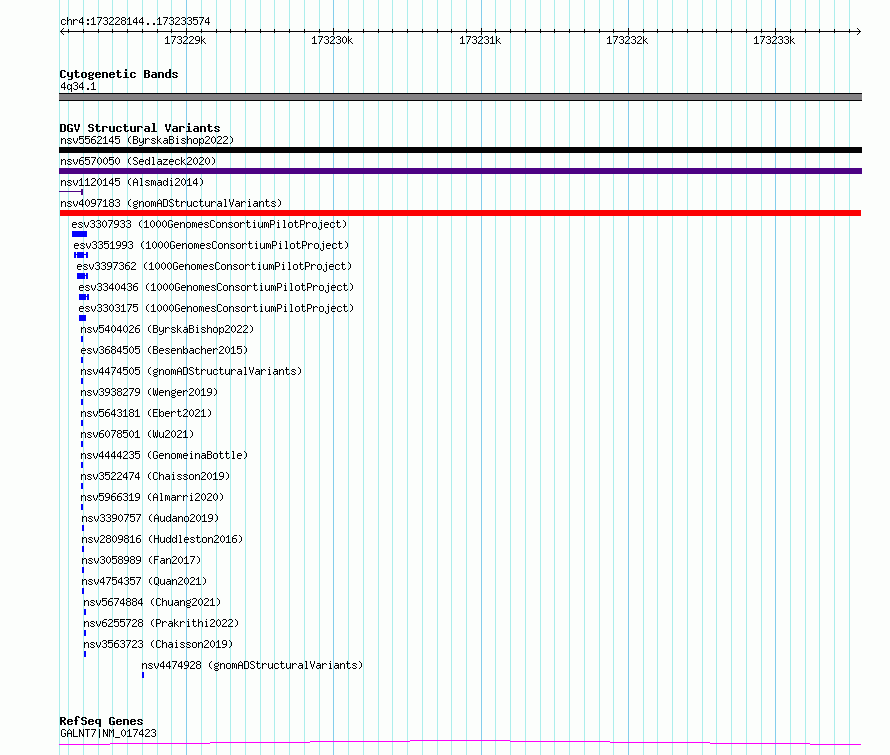Open variant nsv5674884 (Chuang2021)
890x755 pixels.
point(152,602)
